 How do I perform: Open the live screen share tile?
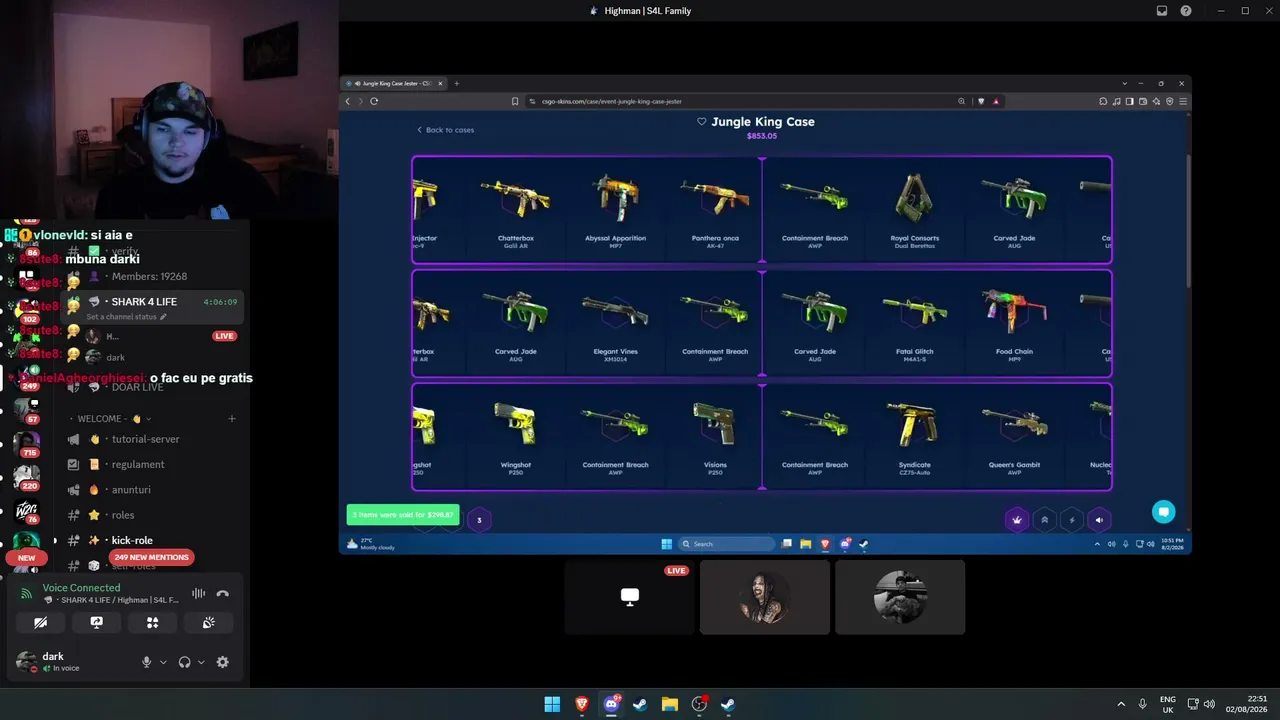point(630,597)
